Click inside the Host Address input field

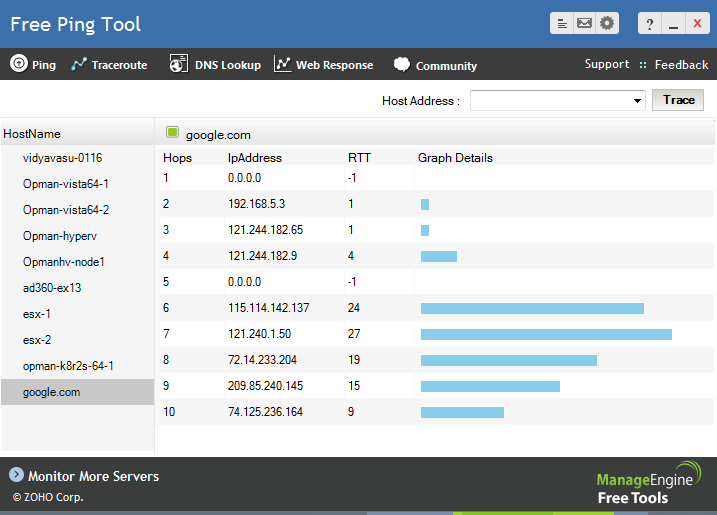[550, 101]
